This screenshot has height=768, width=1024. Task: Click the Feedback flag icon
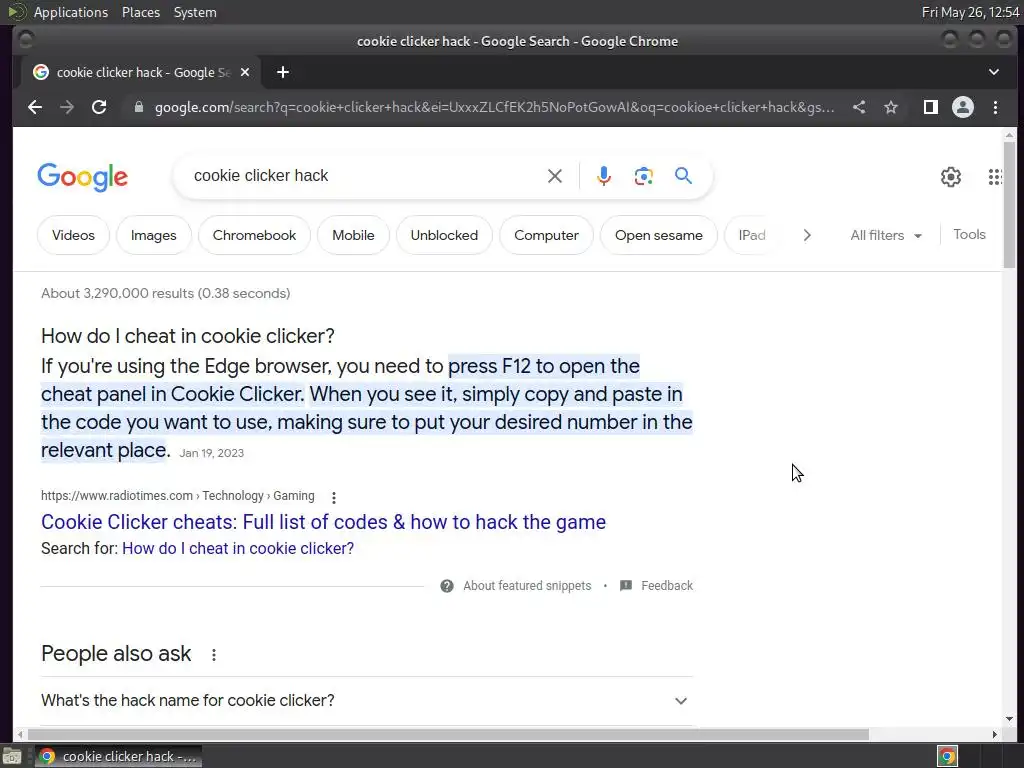pos(626,585)
